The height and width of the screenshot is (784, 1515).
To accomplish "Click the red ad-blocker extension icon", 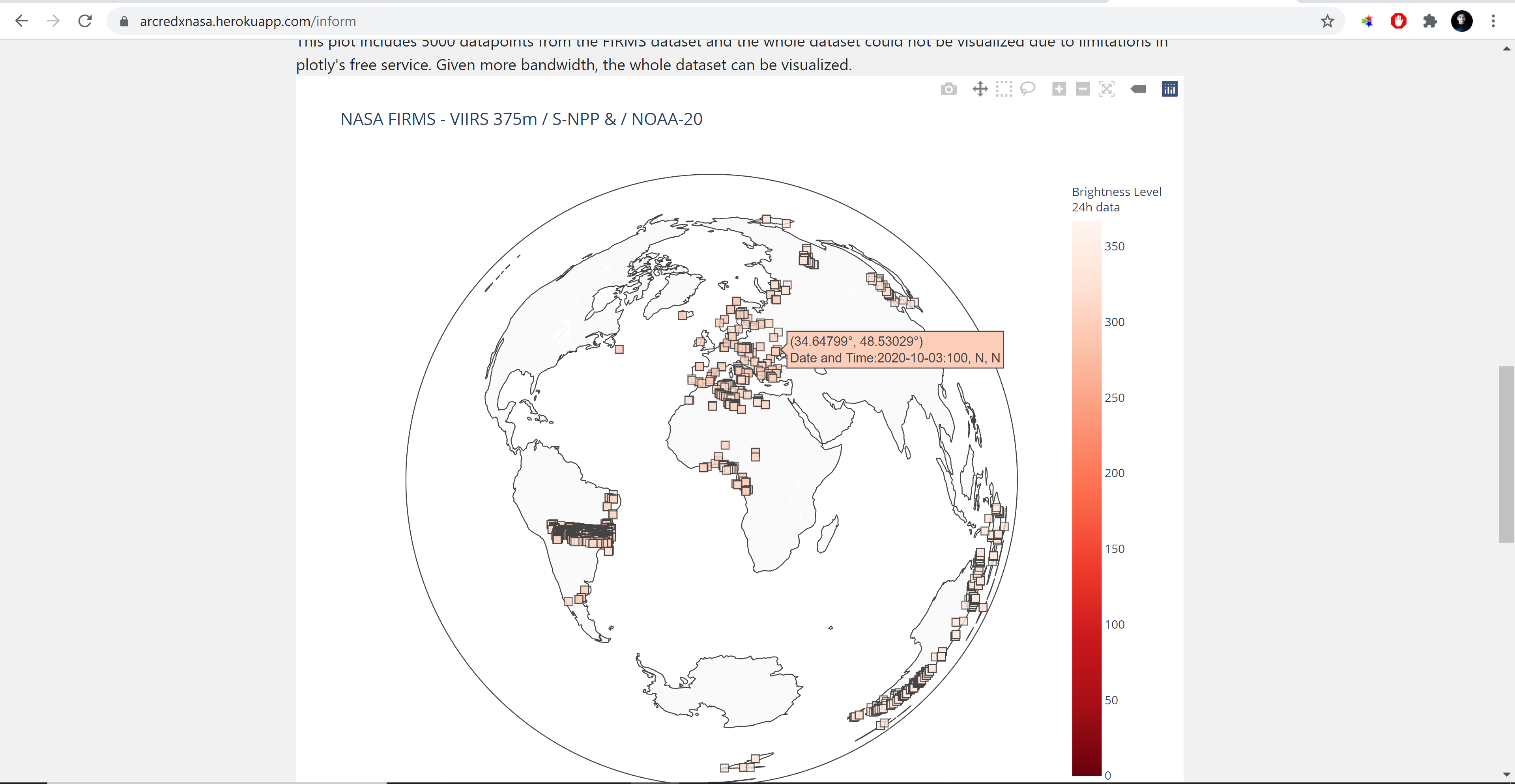I will 1398,22.
